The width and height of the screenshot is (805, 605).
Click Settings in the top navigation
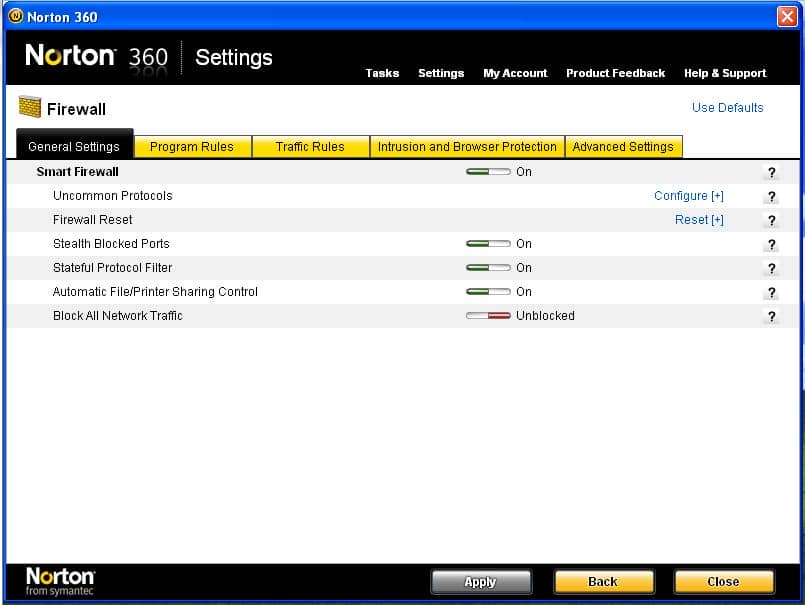(441, 73)
